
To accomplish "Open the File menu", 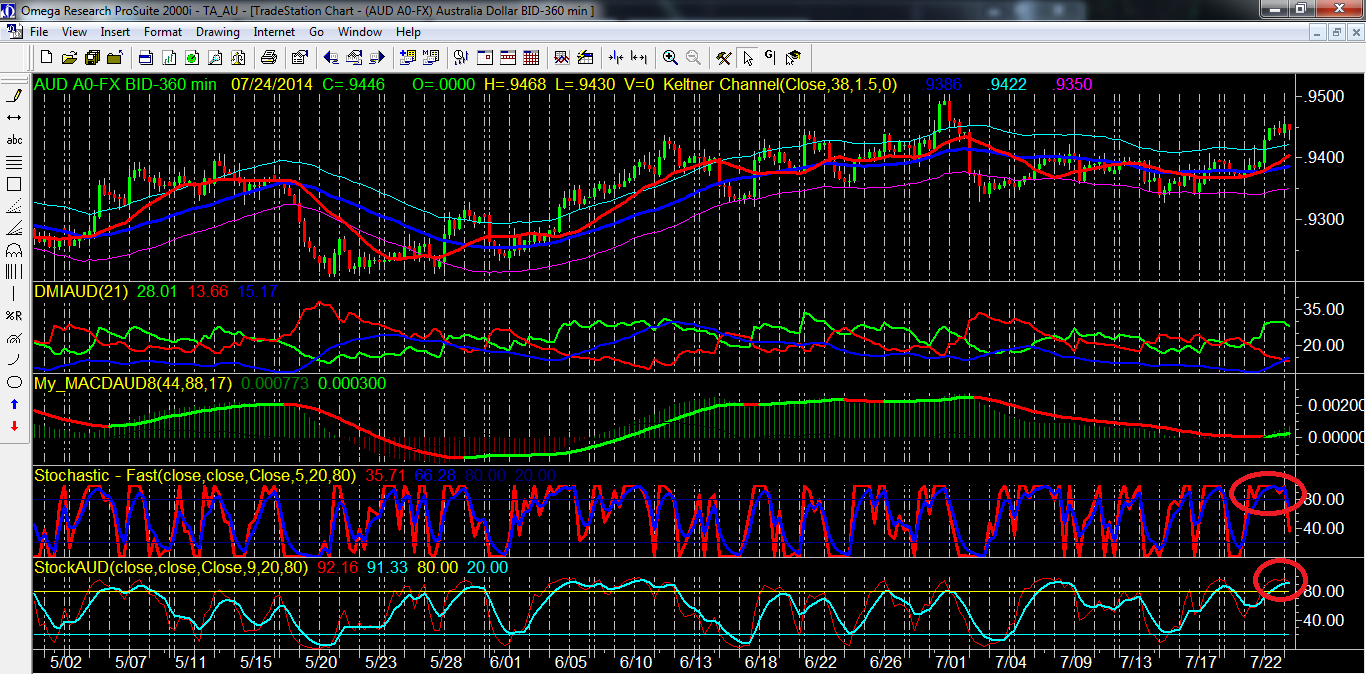I will pos(39,32).
